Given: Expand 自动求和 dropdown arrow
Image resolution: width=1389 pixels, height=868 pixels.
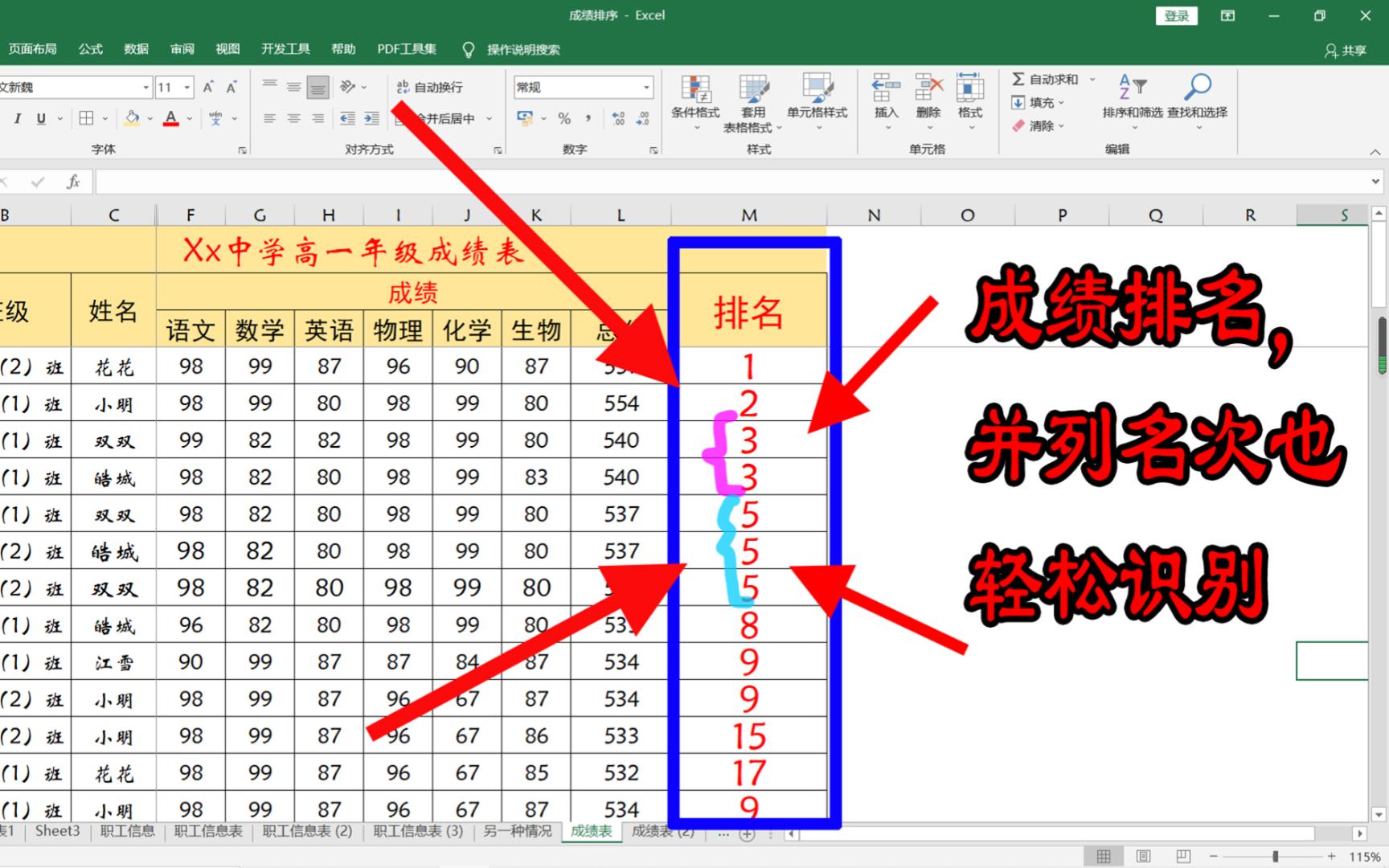Looking at the screenshot, I should 1092,80.
